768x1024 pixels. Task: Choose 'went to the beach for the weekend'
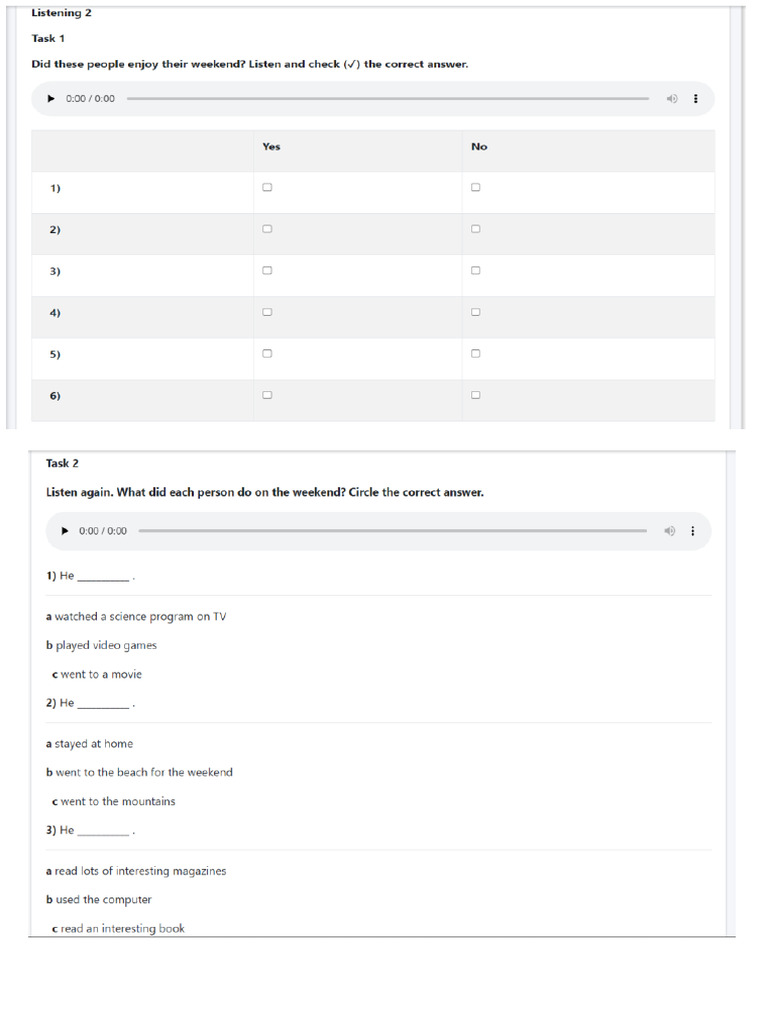click(139, 773)
